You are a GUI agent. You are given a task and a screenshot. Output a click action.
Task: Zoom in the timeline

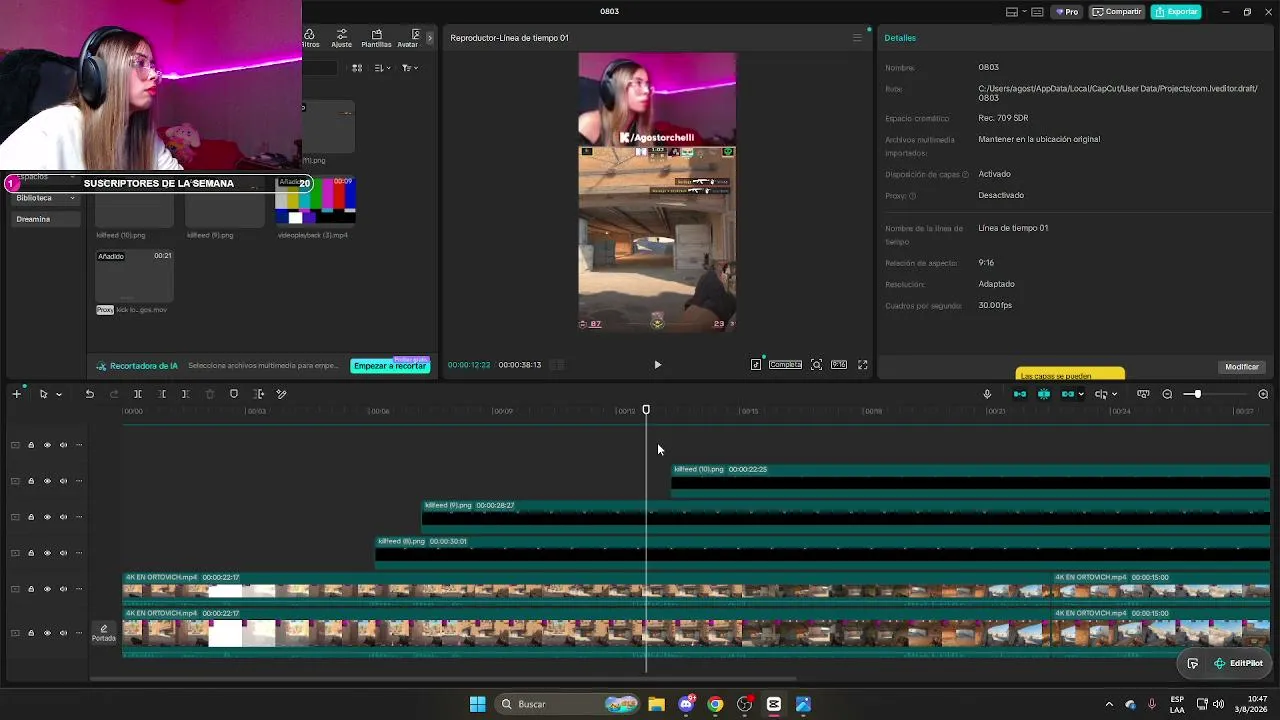click(1263, 394)
